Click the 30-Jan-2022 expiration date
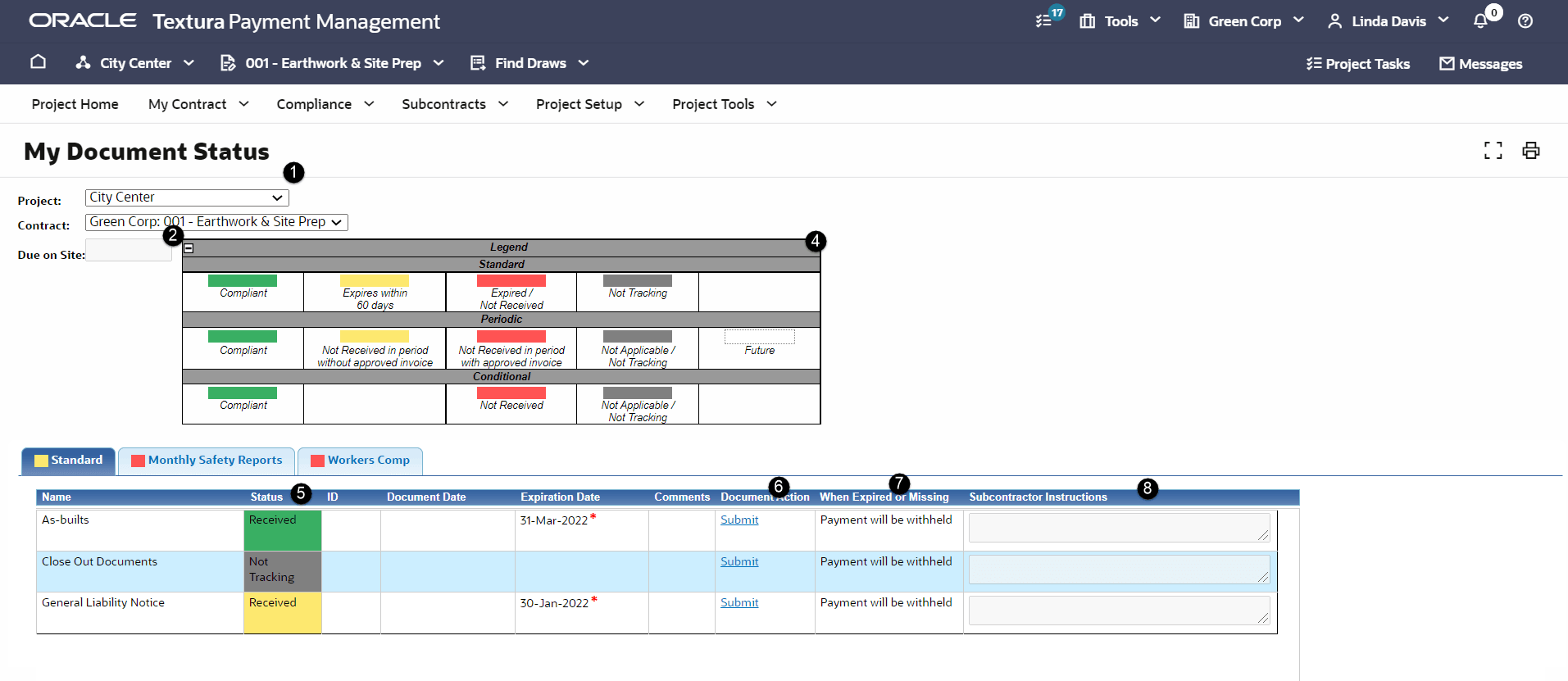 [554, 603]
